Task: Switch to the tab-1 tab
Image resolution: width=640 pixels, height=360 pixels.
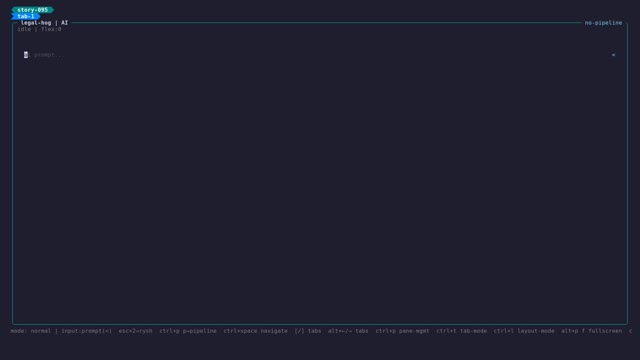Action: (26, 16)
